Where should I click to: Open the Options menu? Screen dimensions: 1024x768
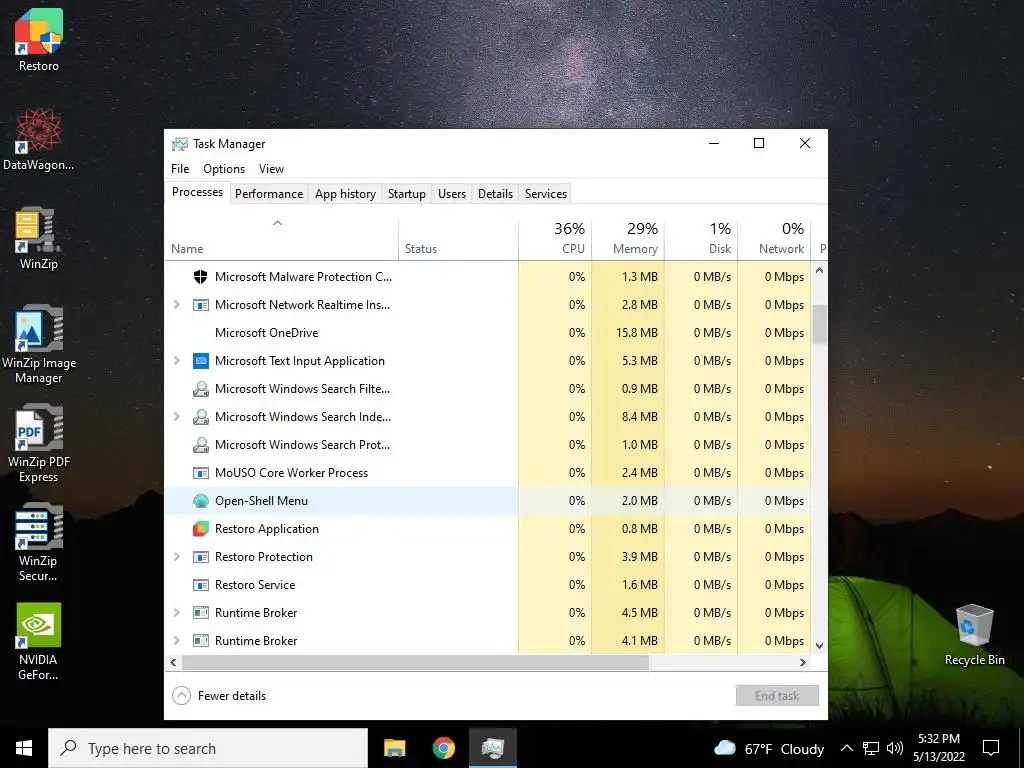[224, 169]
